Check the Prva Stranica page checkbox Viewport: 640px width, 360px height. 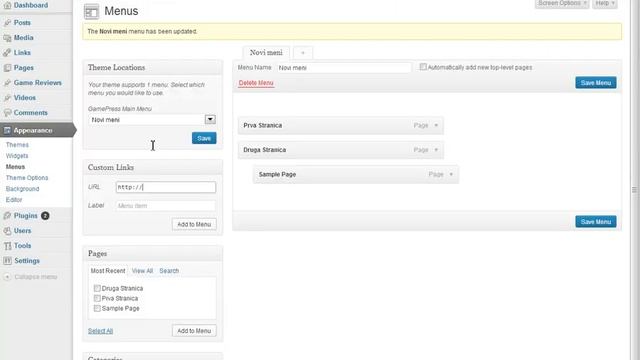[x=97, y=298]
